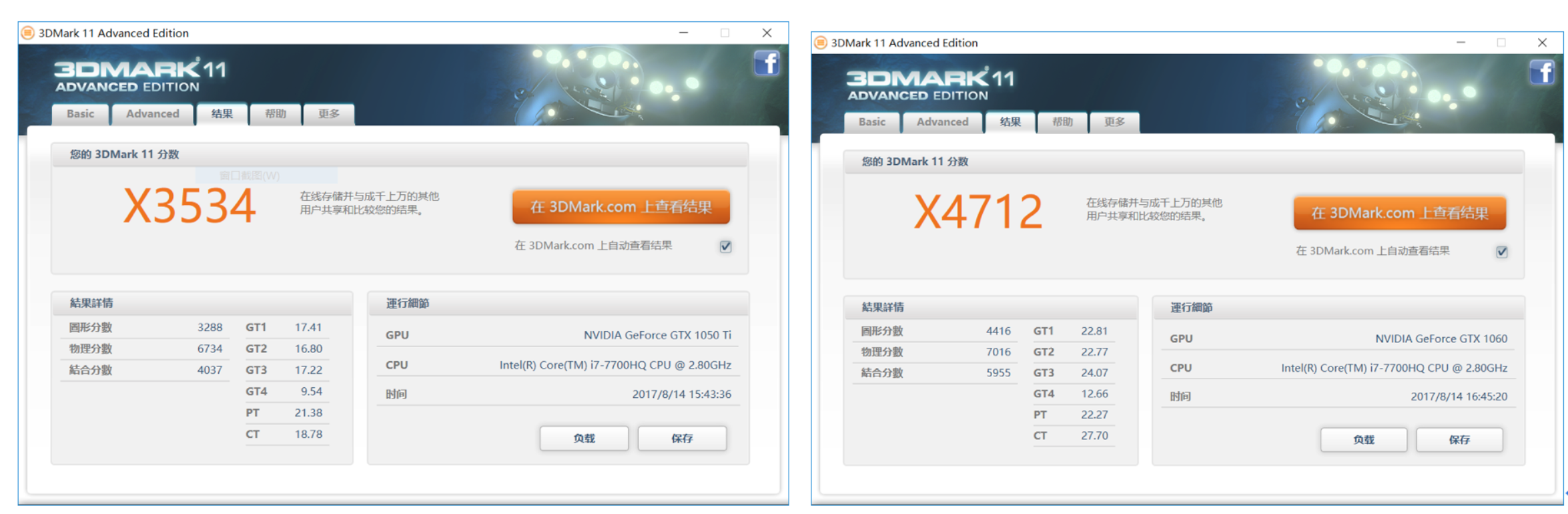Click graphics score value 4416
The width and height of the screenshot is (1568, 514).
998,331
